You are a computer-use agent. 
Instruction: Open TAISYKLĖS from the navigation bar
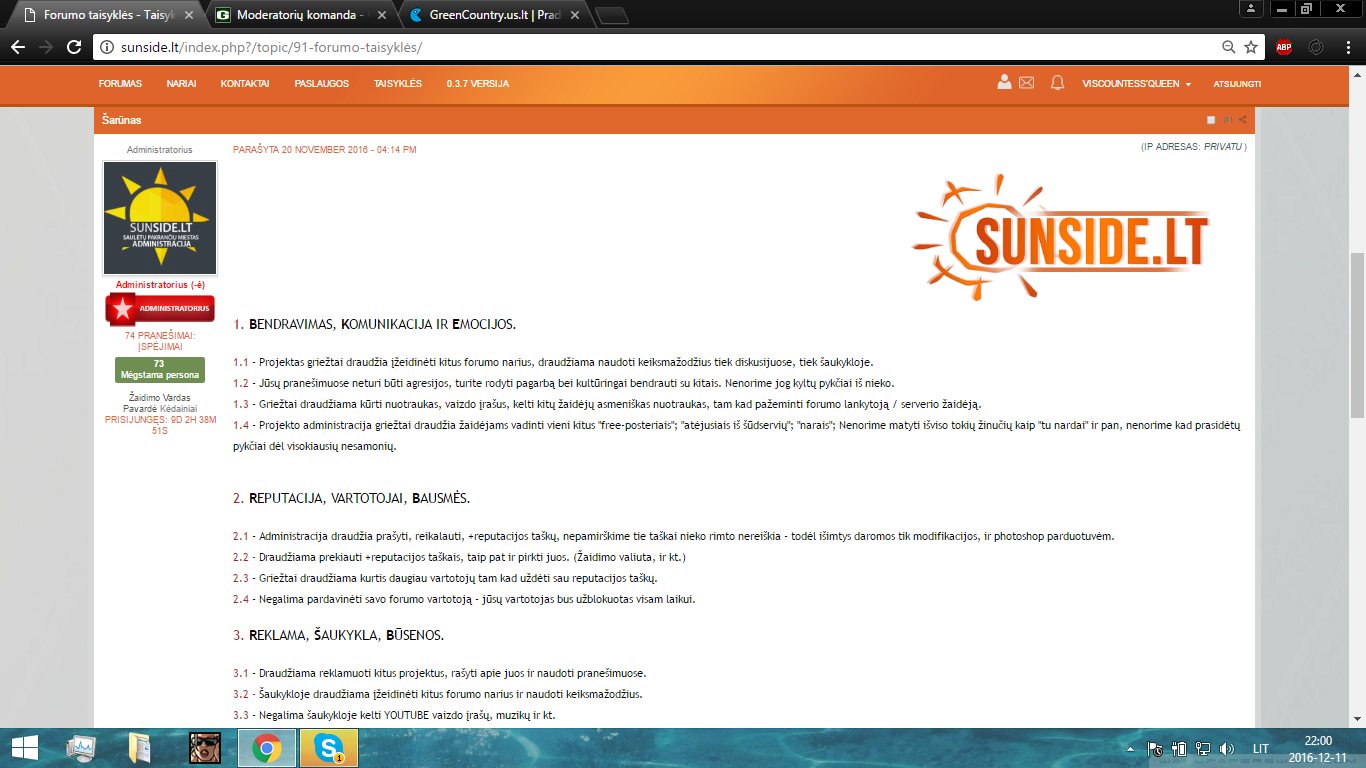click(x=398, y=84)
